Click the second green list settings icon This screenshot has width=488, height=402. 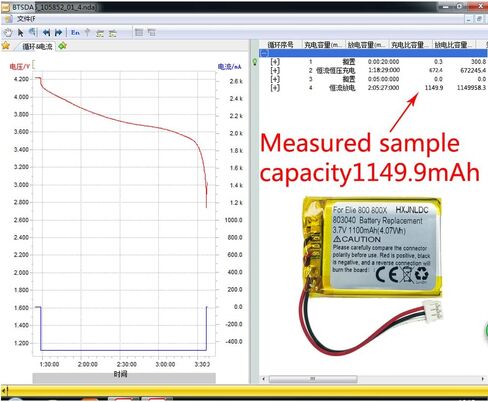coord(113,33)
